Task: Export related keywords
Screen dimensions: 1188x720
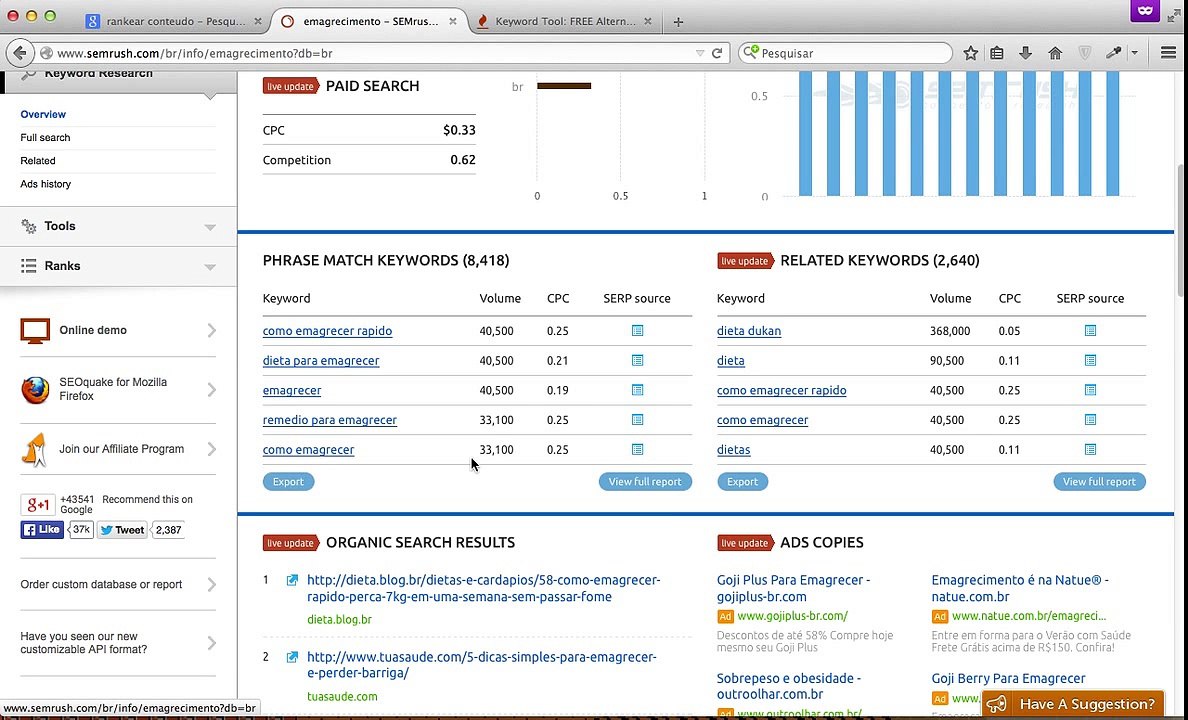Action: point(742,481)
